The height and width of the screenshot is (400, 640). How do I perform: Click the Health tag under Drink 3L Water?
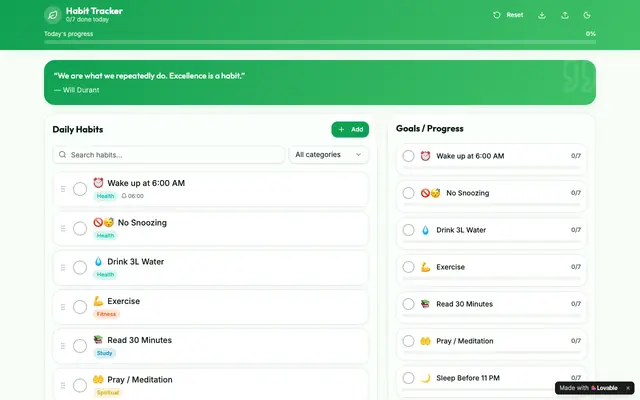pyautogui.click(x=105, y=275)
